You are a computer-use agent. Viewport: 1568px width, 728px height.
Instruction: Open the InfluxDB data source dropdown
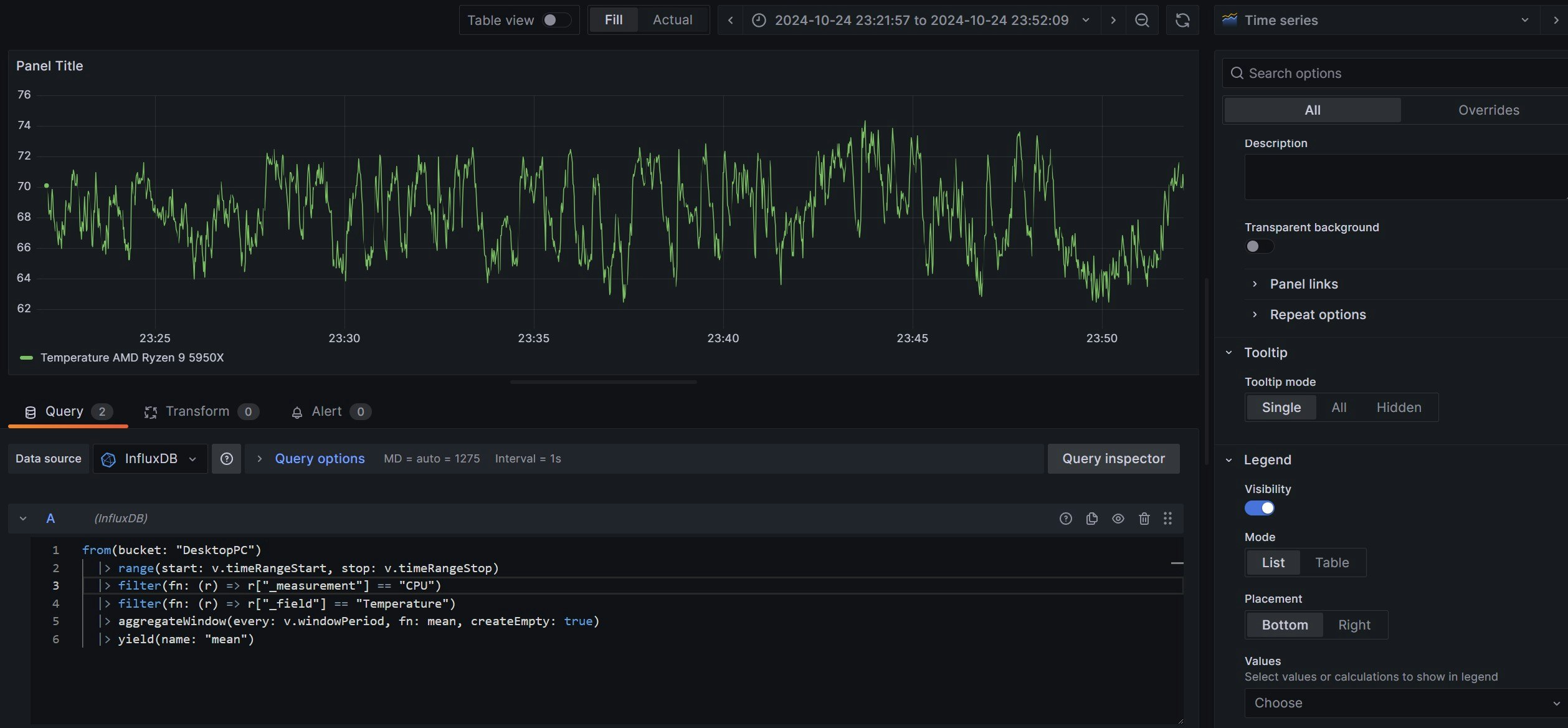(150, 459)
